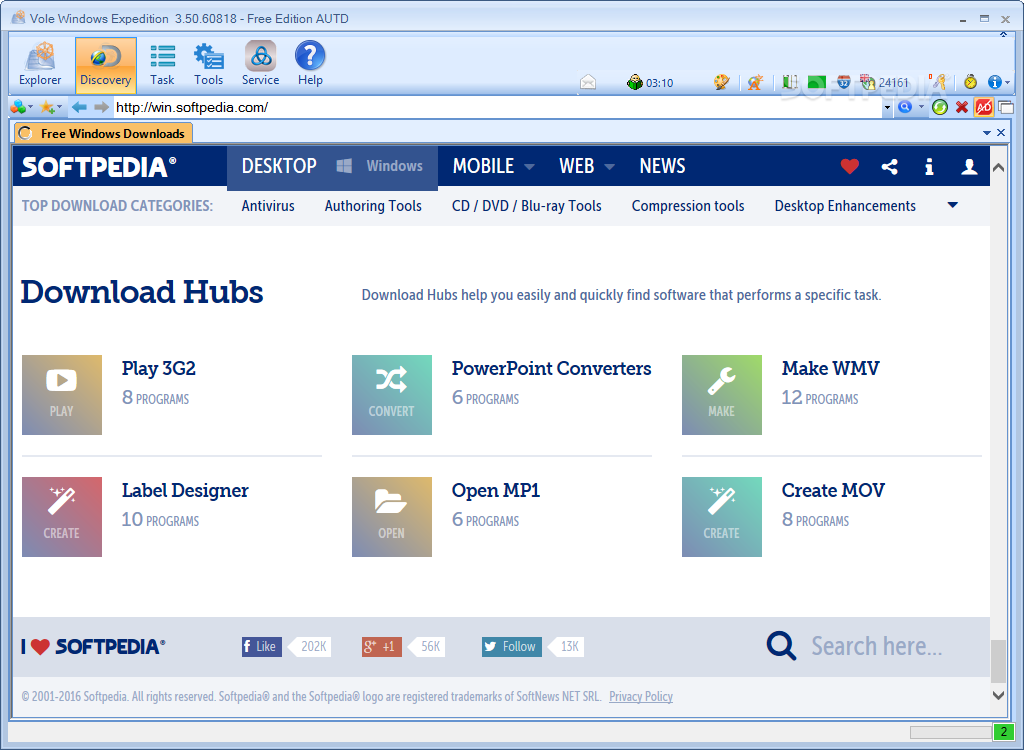Open the Task ribbon tab
Screen dimensions: 1024x750
click(x=162, y=65)
